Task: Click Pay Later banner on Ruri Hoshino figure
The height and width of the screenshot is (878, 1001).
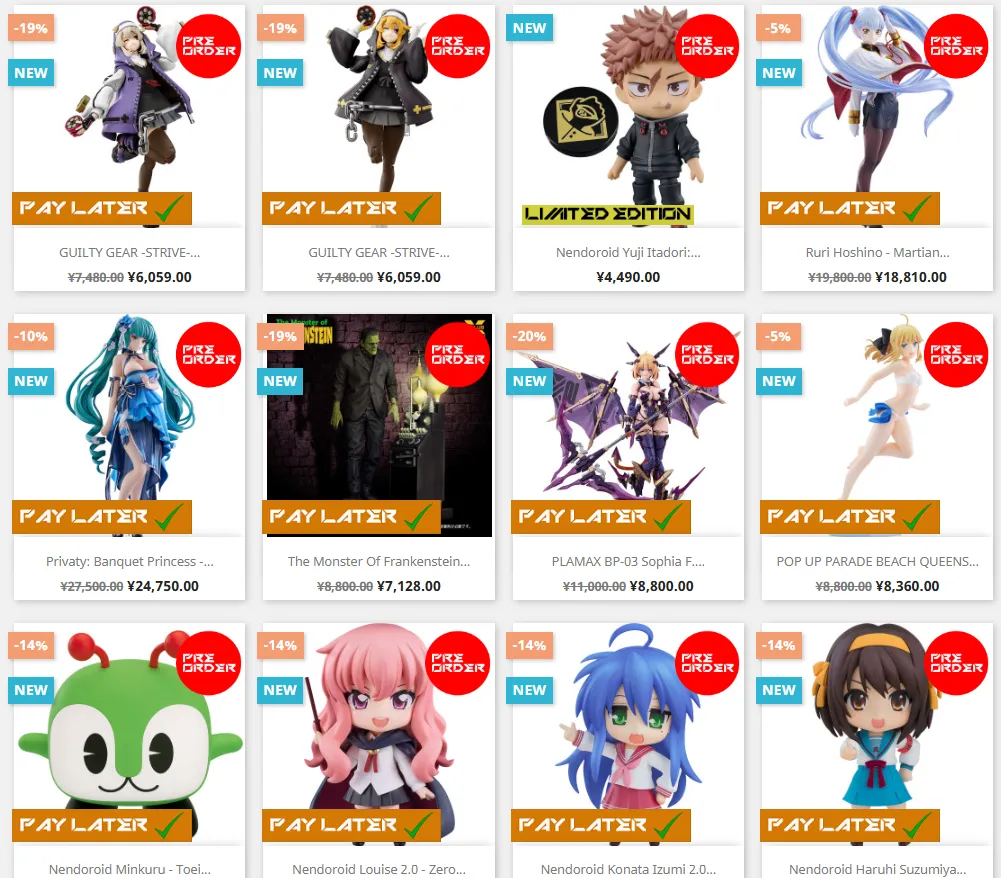Action: (x=849, y=208)
